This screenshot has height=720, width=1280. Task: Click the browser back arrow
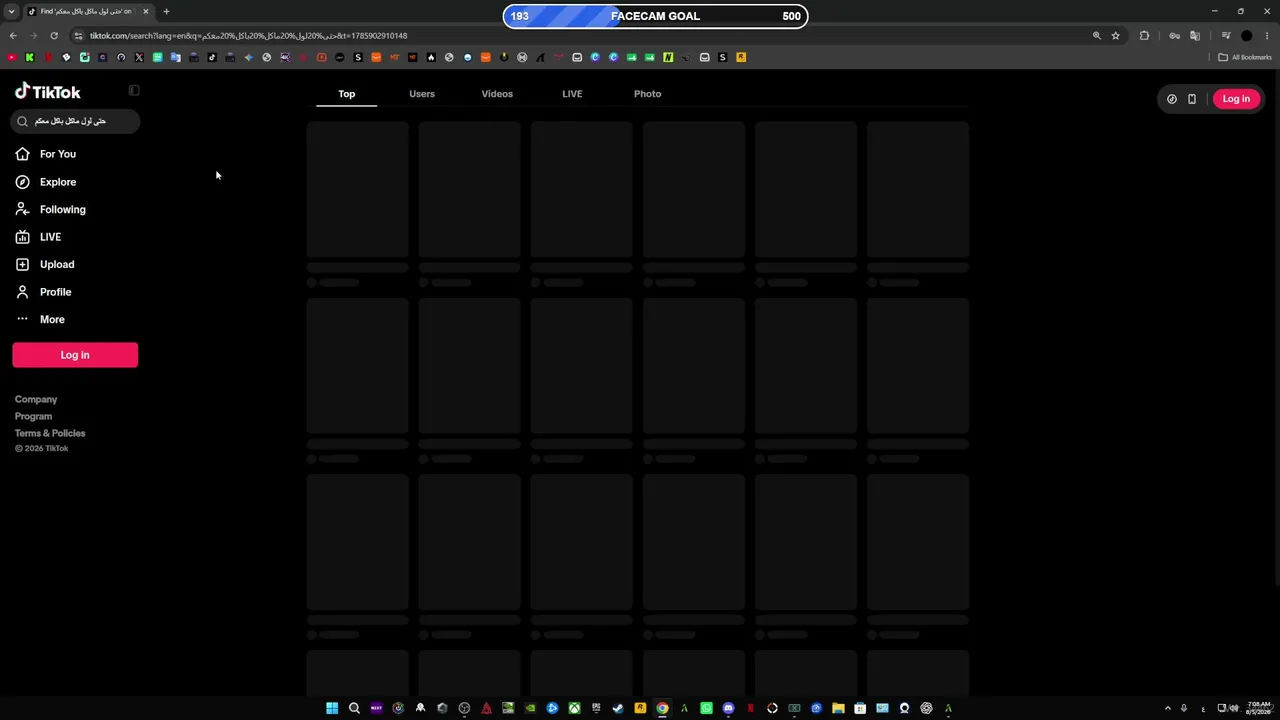(x=13, y=36)
